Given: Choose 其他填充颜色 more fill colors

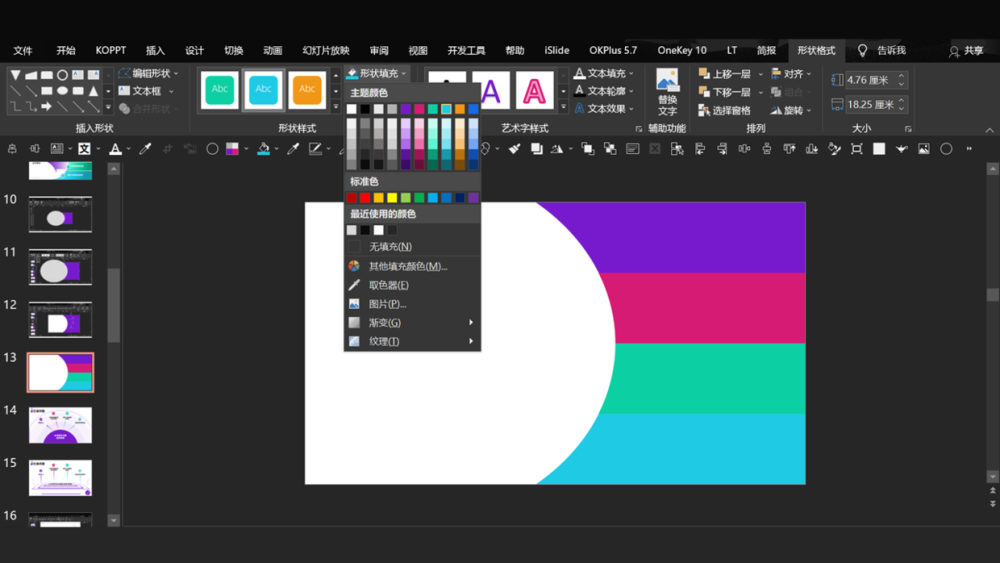Looking at the screenshot, I should click(407, 266).
